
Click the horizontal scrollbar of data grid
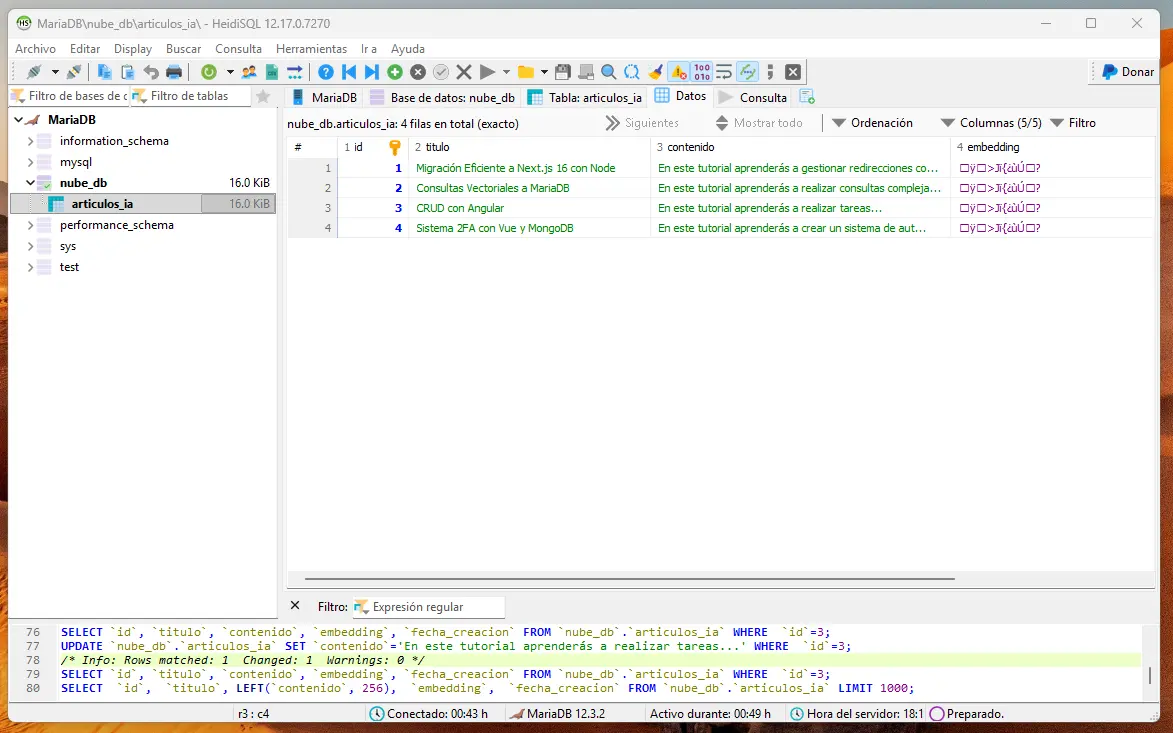629,578
